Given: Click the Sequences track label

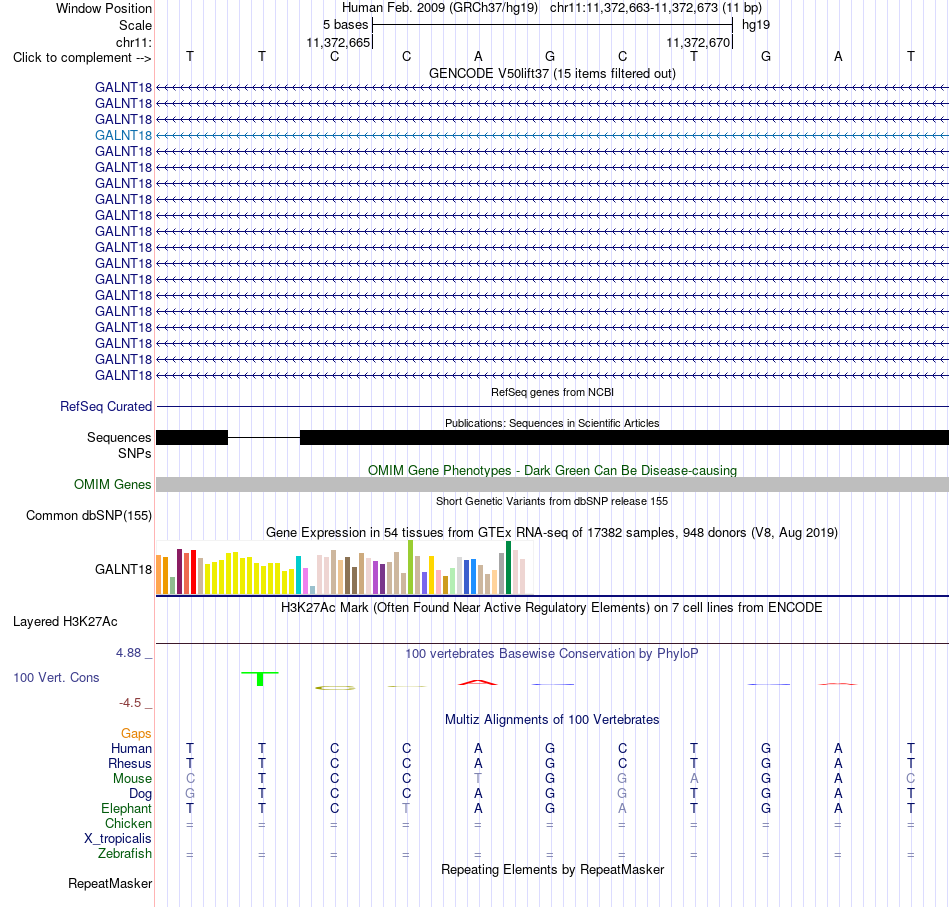Looking at the screenshot, I should [119, 437].
